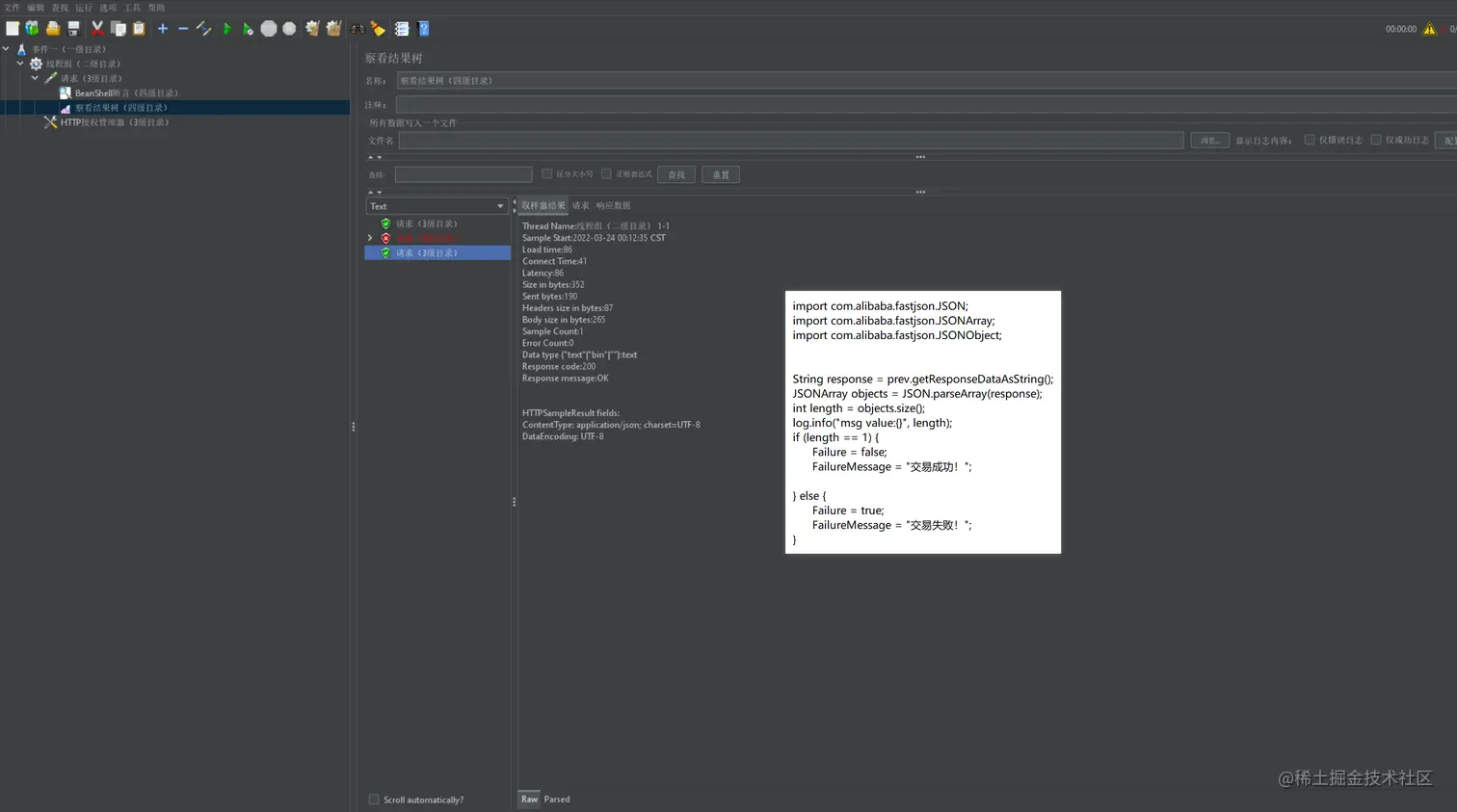
Task: Click the 注释 comments input field
Action: (926, 104)
